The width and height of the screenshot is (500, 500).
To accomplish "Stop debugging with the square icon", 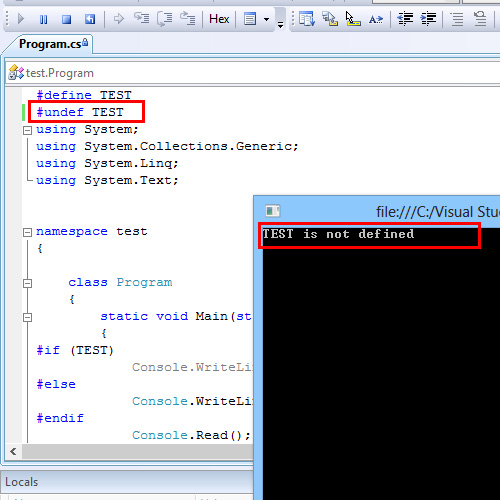I will (x=67, y=19).
